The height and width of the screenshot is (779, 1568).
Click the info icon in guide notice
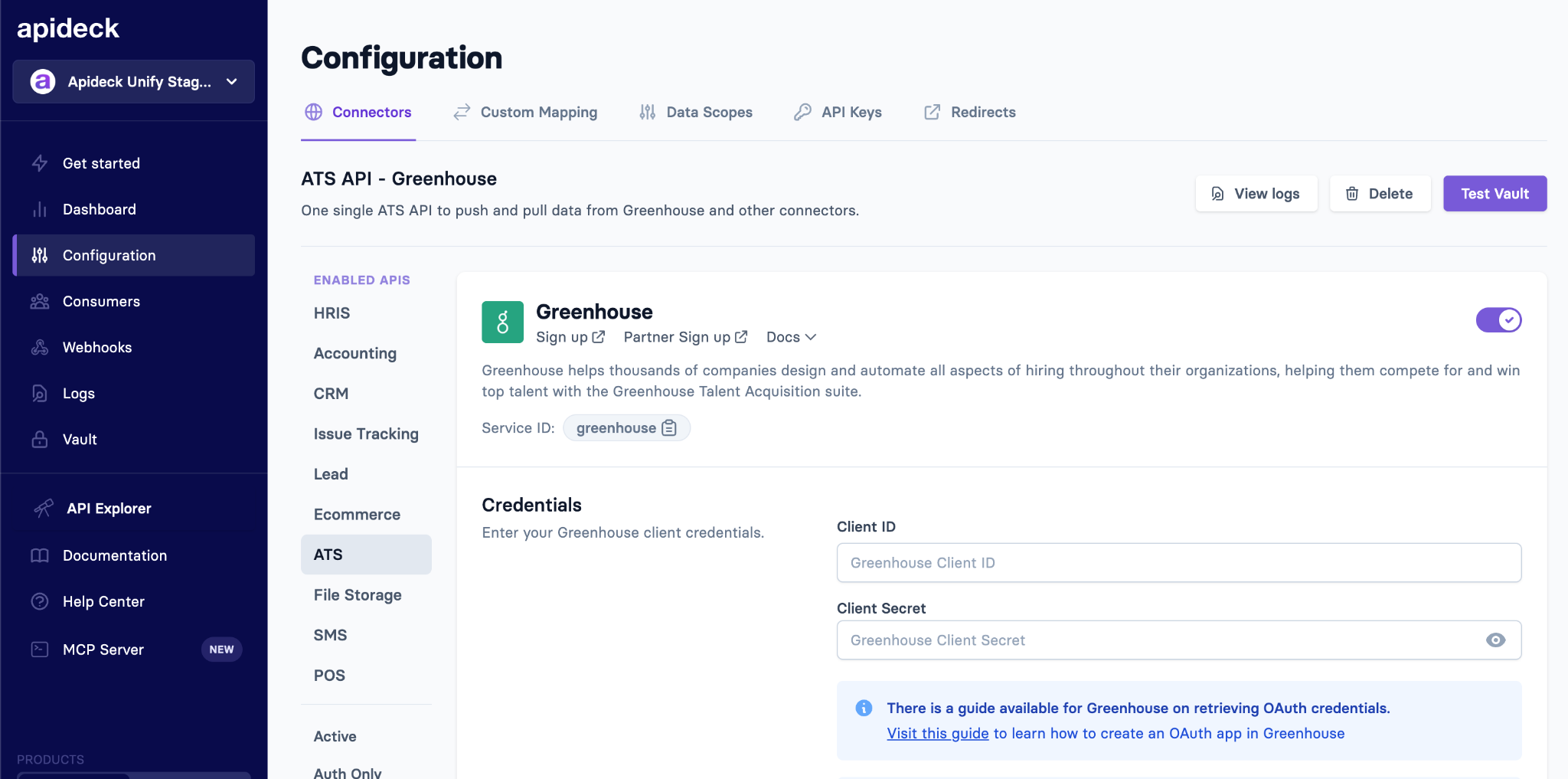point(864,708)
